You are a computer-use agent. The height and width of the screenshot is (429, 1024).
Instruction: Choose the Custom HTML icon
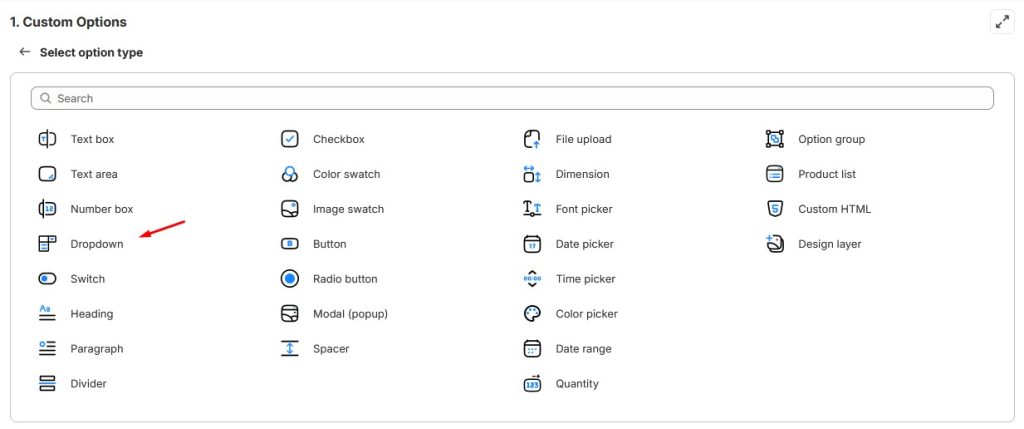click(774, 209)
